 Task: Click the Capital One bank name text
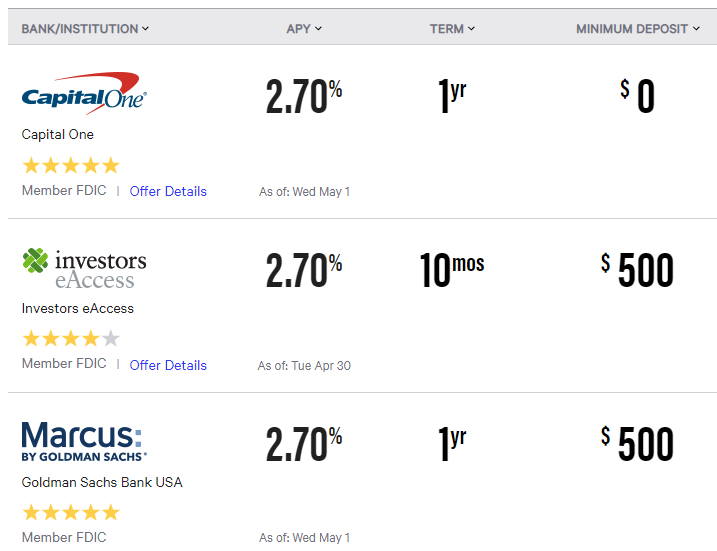pyautogui.click(x=58, y=134)
